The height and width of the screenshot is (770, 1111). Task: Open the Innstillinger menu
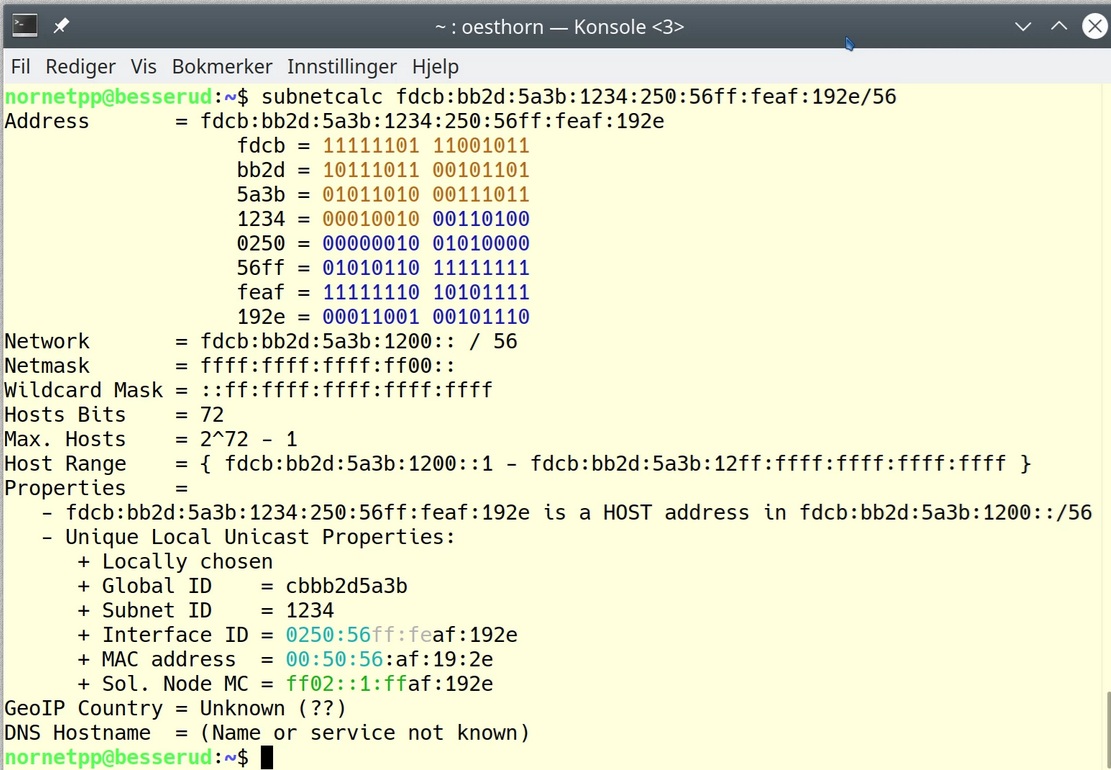[342, 67]
